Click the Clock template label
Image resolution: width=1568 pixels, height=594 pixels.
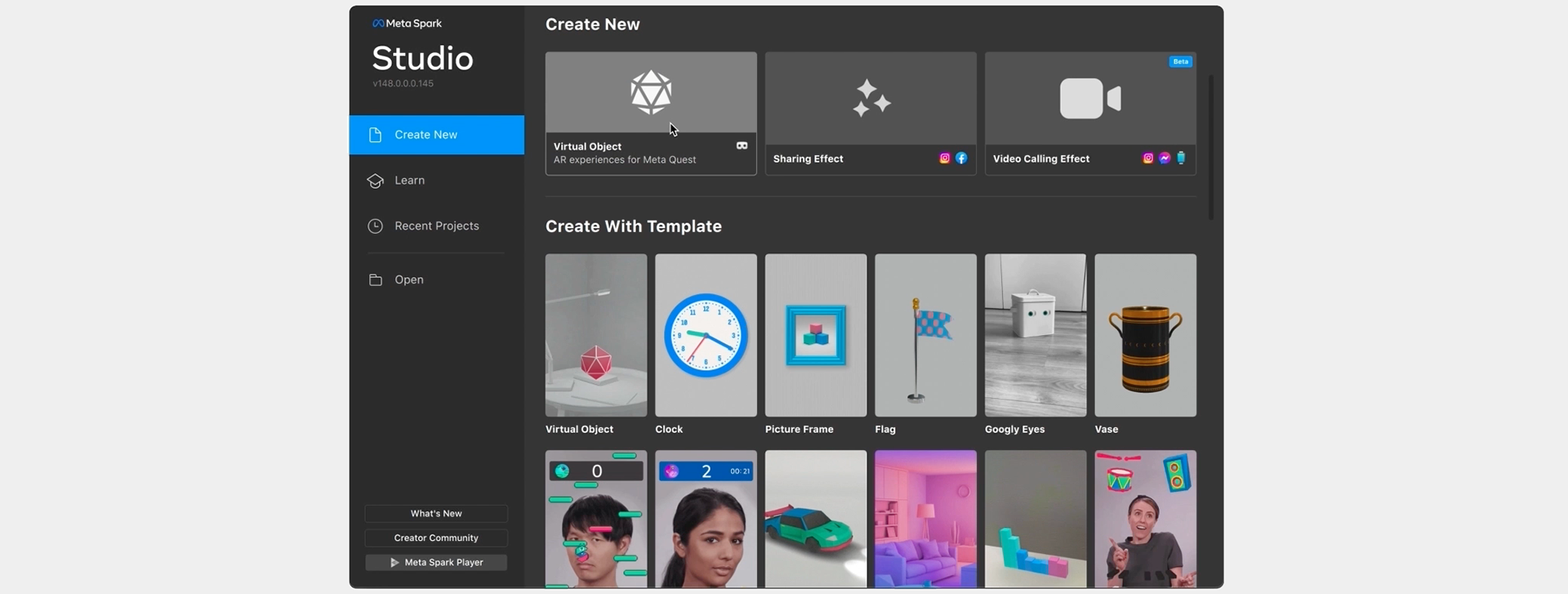pos(669,429)
